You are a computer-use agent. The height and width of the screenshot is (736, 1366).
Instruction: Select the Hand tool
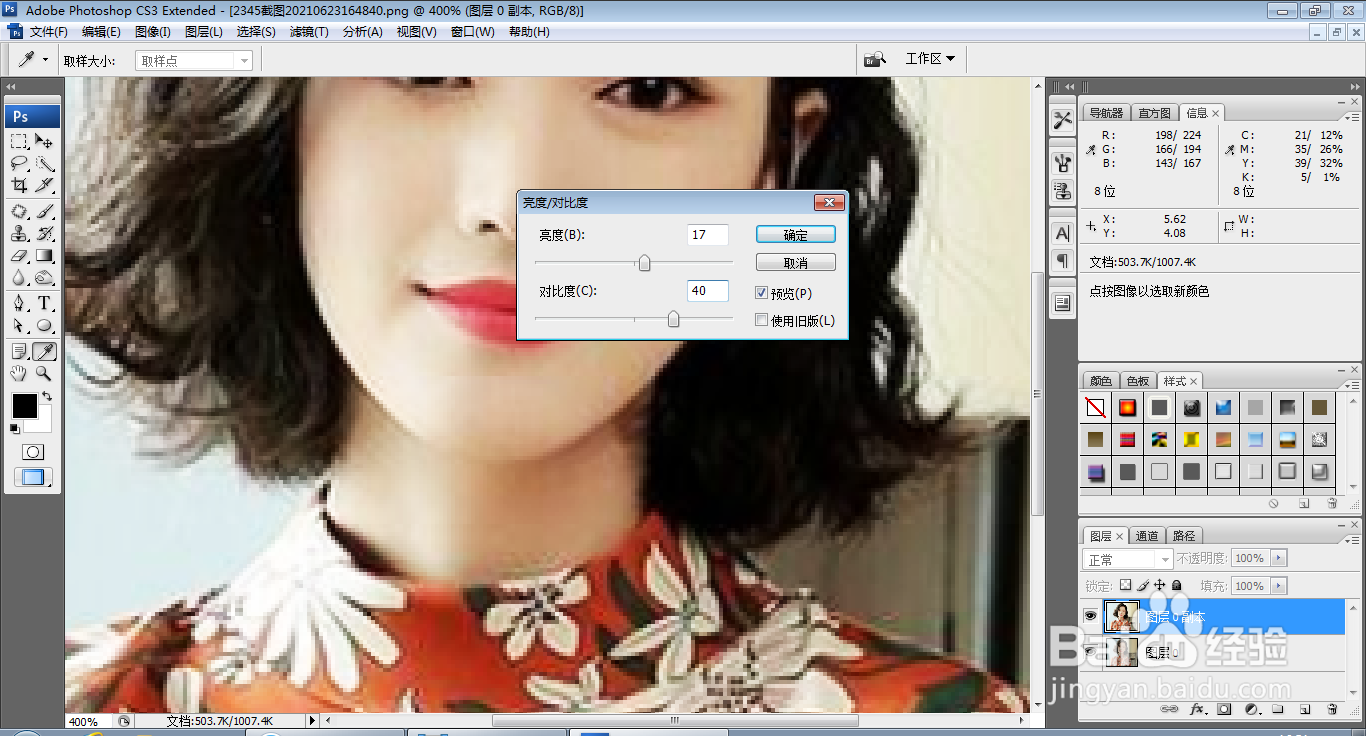pyautogui.click(x=19, y=374)
